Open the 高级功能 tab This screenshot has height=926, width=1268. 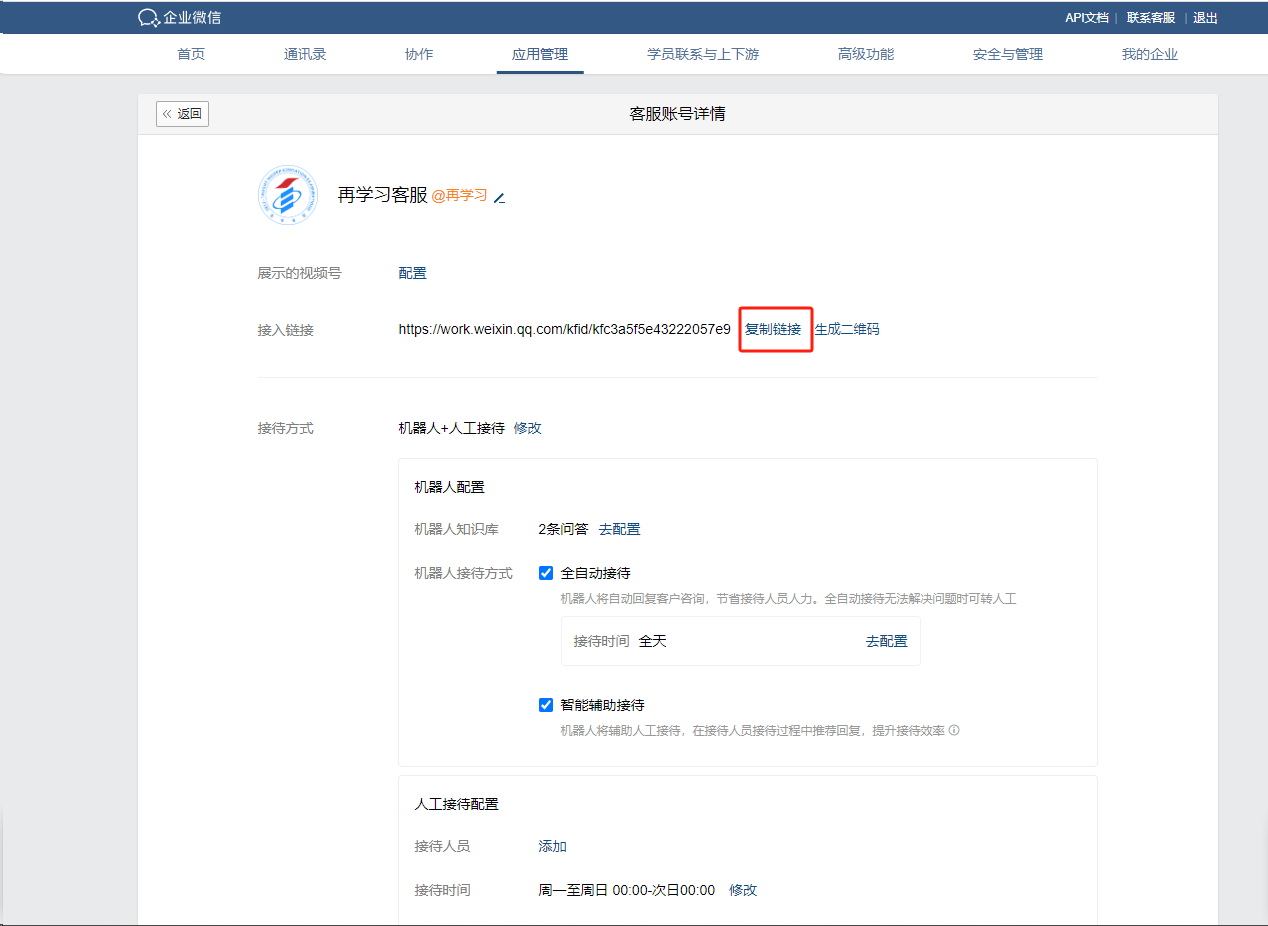click(x=866, y=54)
